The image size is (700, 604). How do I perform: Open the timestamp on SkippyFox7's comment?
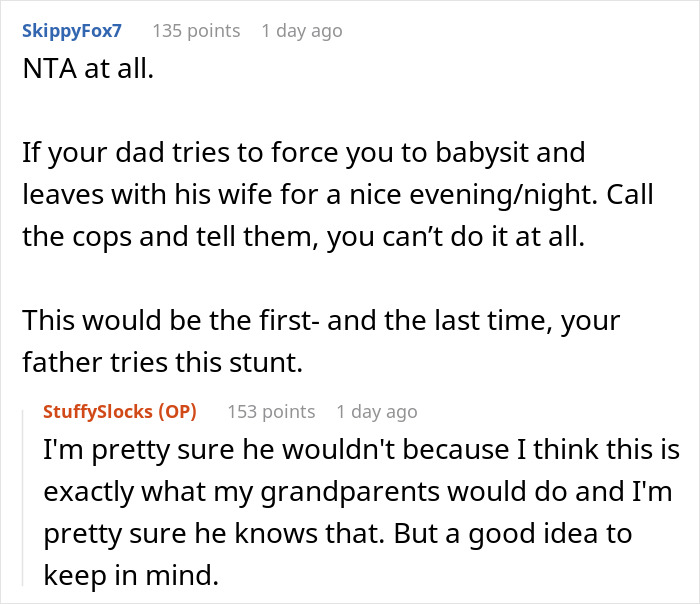pyautogui.click(x=301, y=31)
